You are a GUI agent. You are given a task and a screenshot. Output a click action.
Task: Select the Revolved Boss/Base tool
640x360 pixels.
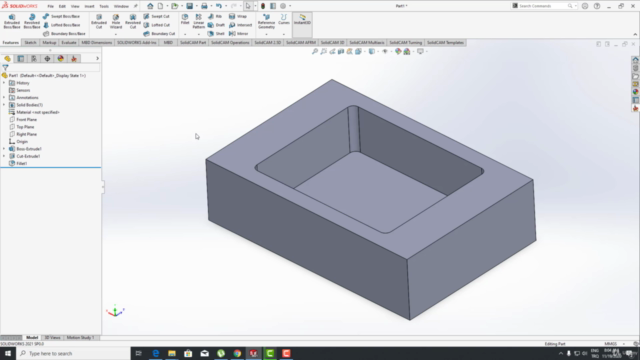32,21
